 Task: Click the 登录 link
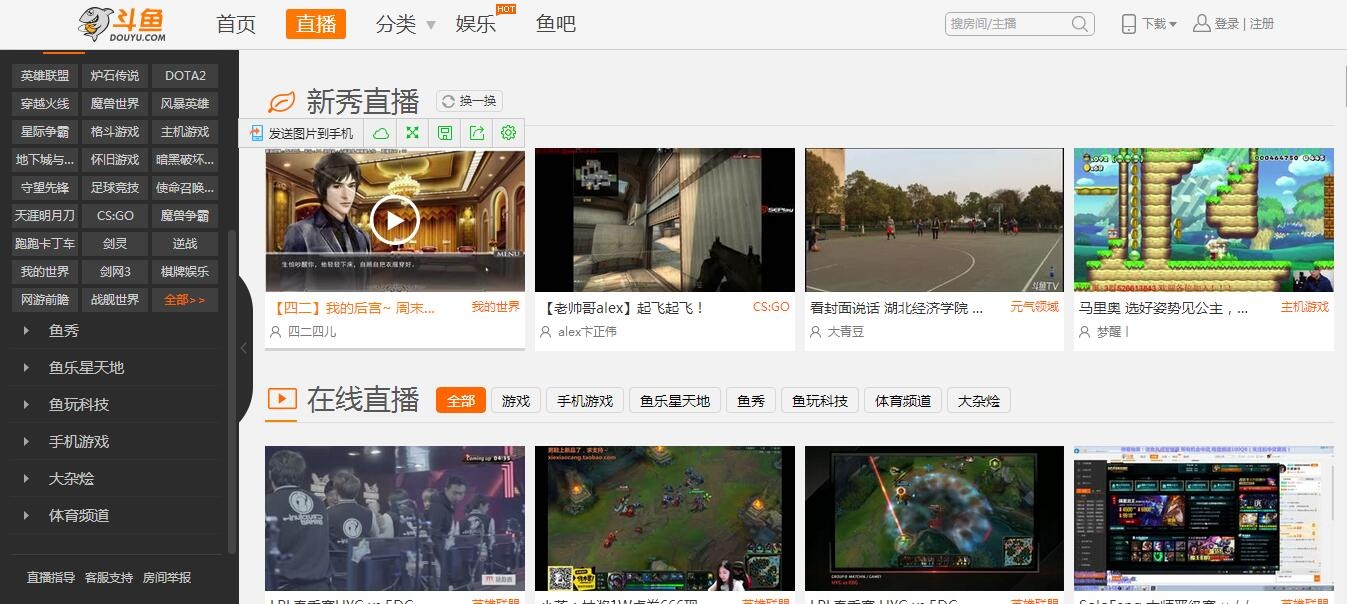(1226, 24)
